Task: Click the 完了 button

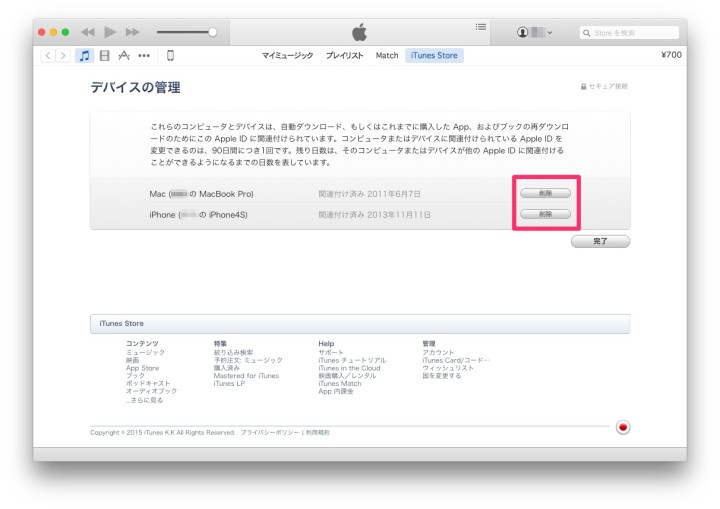Action: pos(600,241)
